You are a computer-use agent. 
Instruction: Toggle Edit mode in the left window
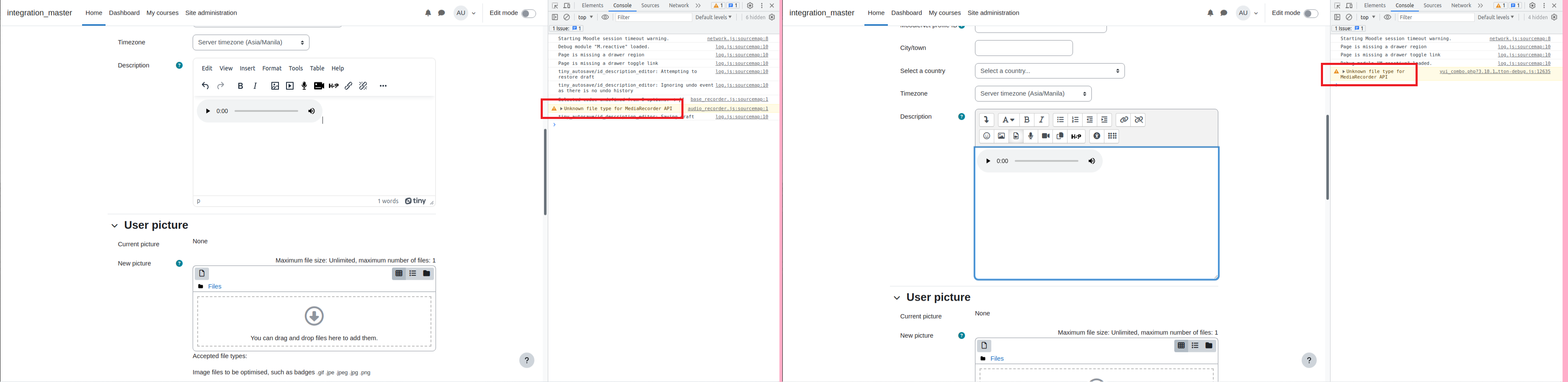[x=529, y=13]
